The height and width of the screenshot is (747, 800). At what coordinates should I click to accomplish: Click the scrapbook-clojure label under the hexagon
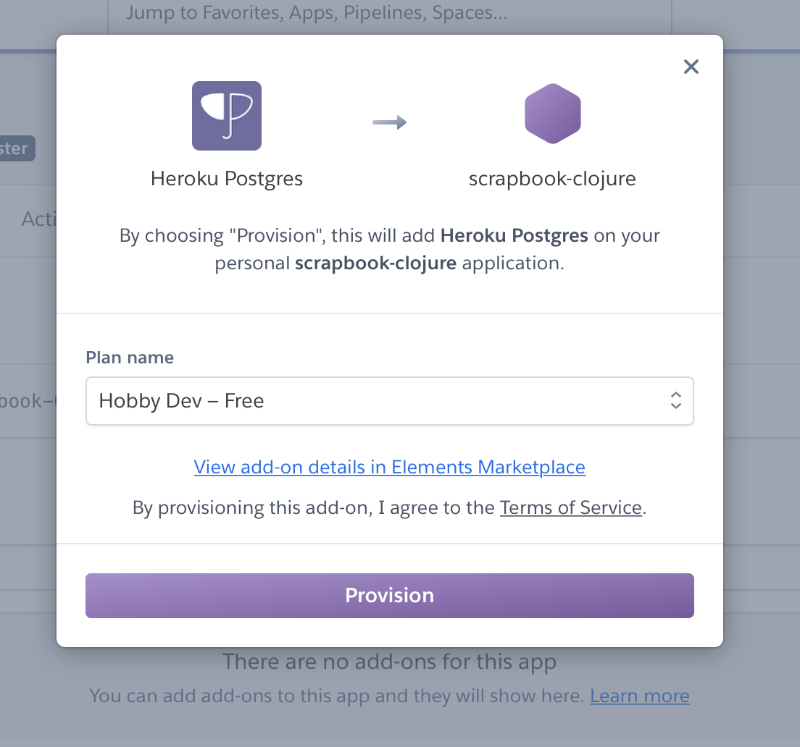(x=553, y=179)
